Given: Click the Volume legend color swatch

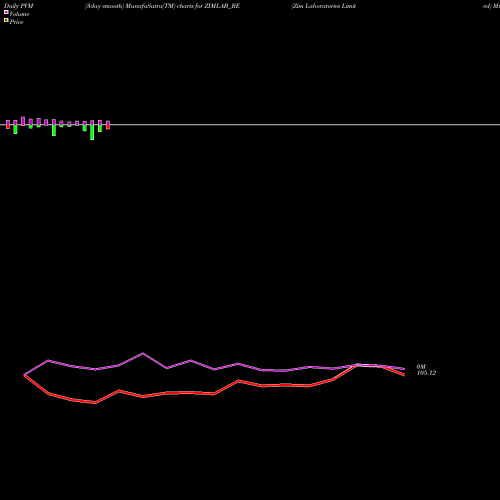Looking at the screenshot, I should [6, 13].
